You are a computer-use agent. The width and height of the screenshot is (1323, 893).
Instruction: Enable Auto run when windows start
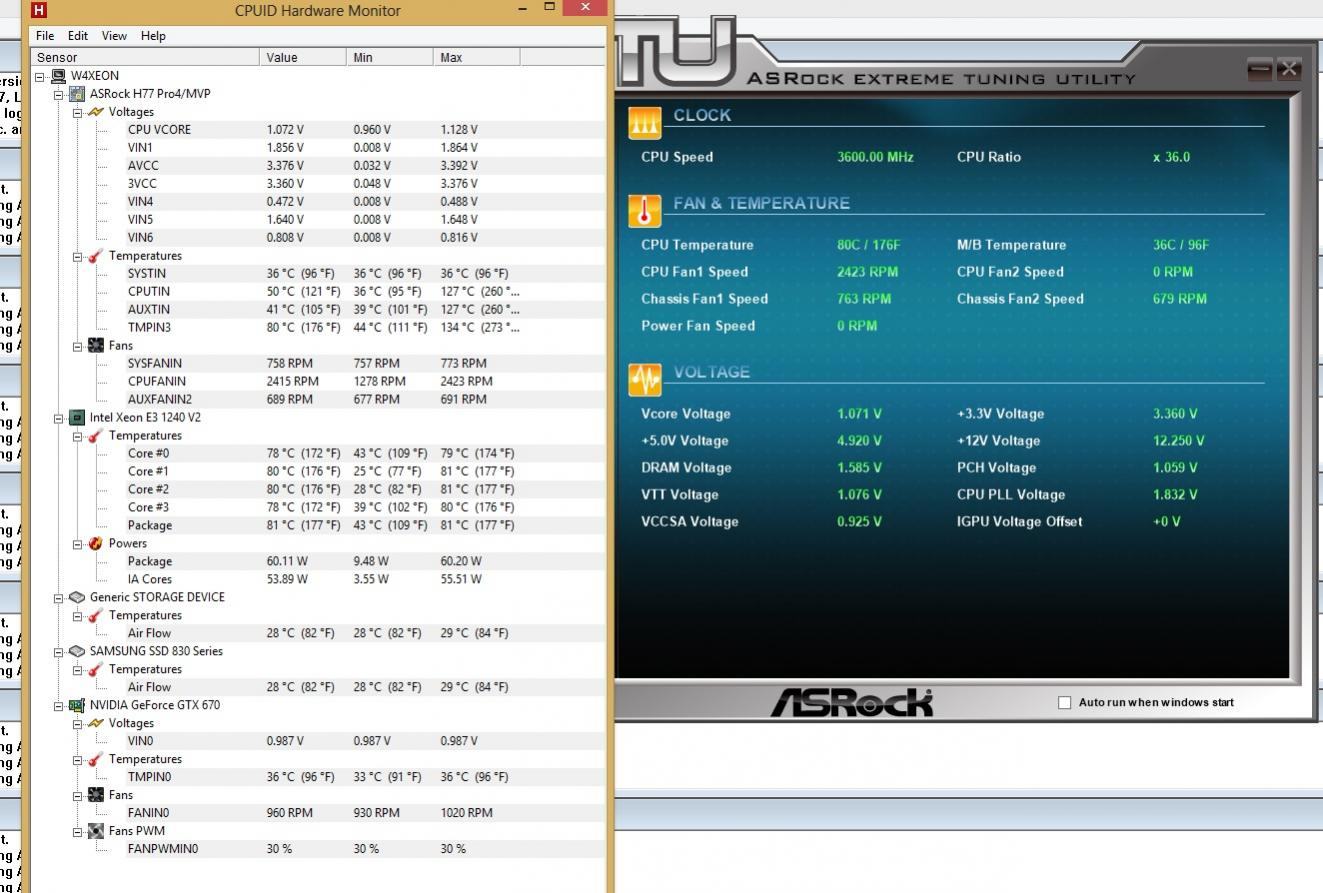point(1064,702)
